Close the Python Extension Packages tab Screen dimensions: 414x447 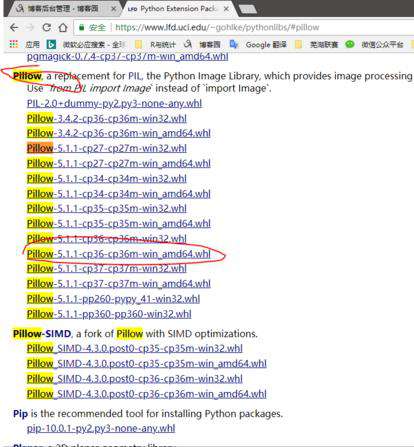[226, 9]
